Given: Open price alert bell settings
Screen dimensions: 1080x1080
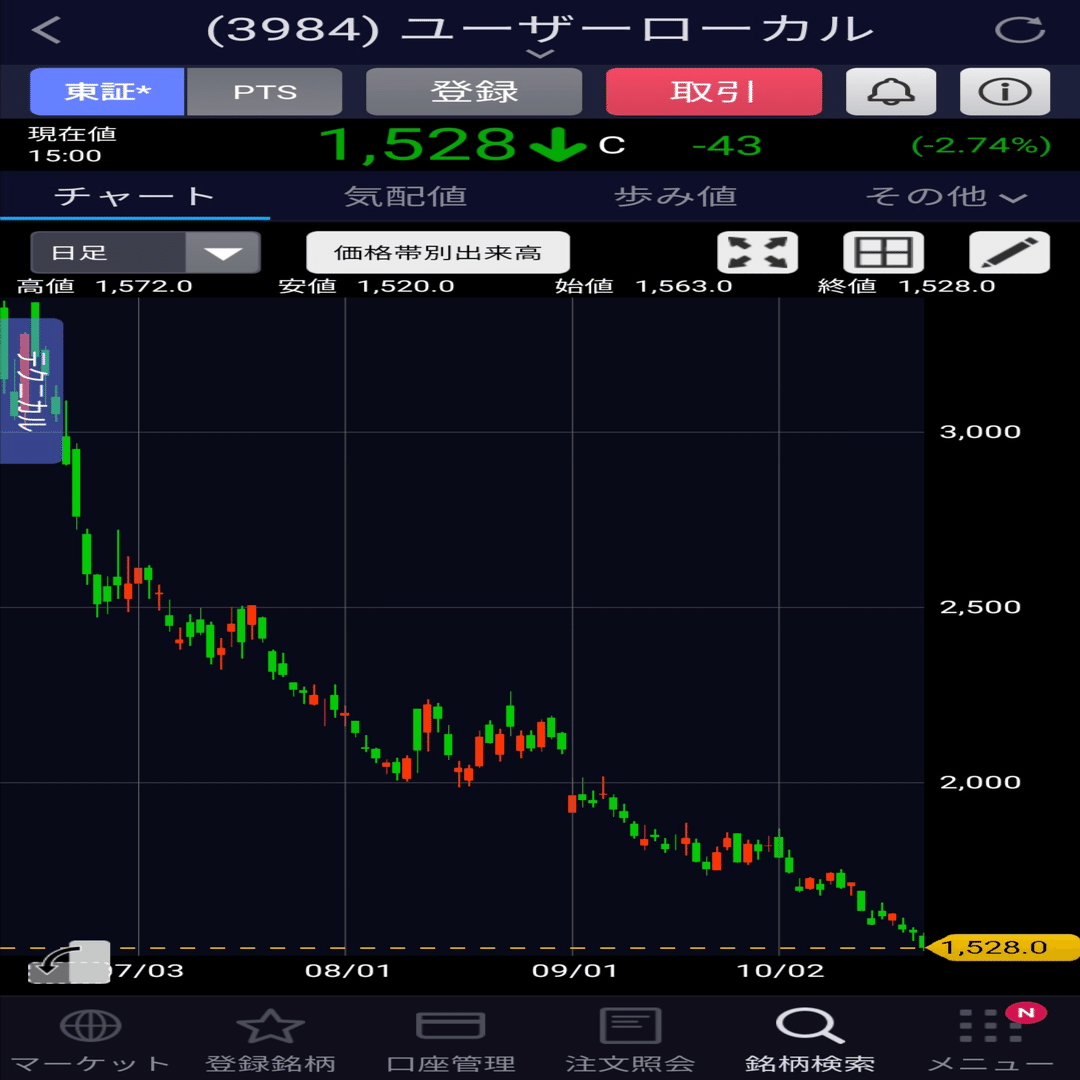Looking at the screenshot, I should [891, 92].
